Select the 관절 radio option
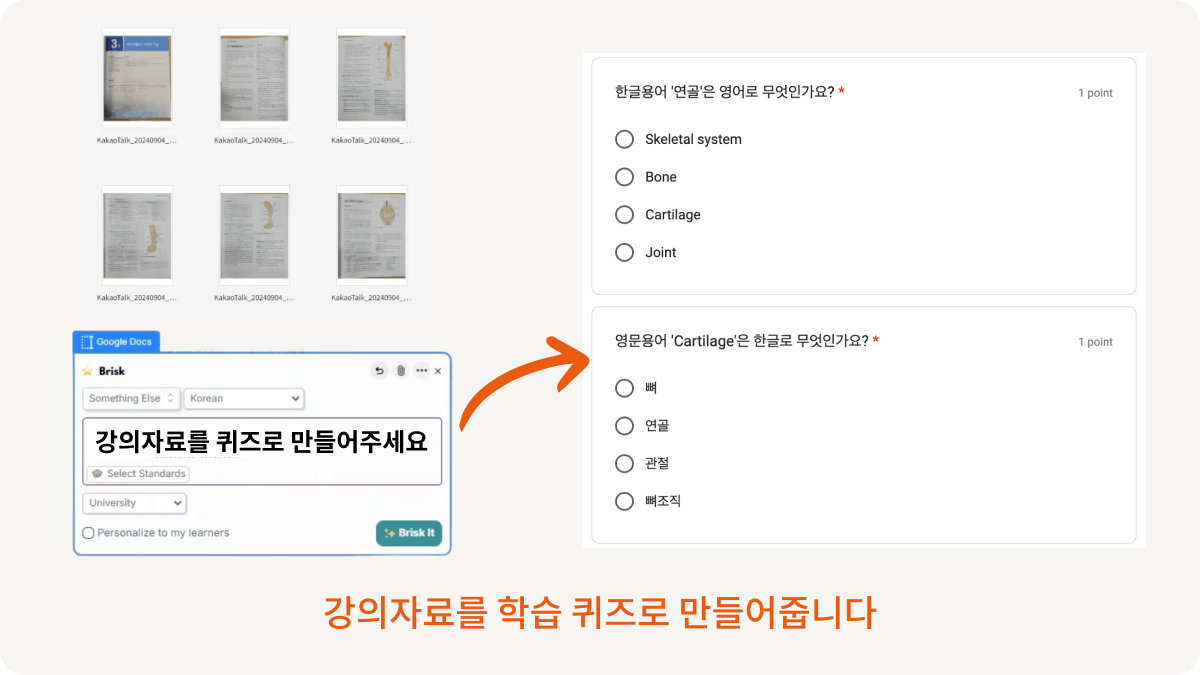The height and width of the screenshot is (675, 1200). click(x=625, y=464)
